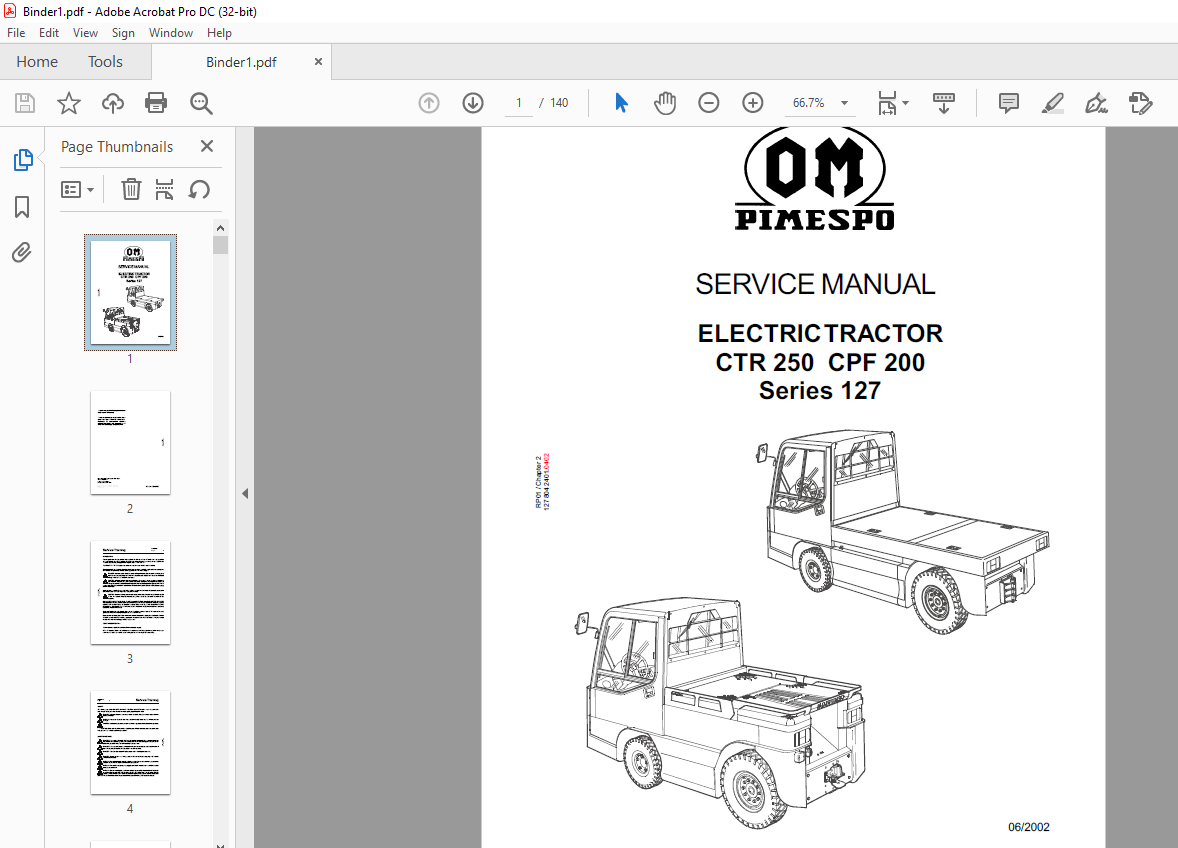Click the Page Thumbnails panel title
Screen dimensions: 1178x848
[x=116, y=147]
